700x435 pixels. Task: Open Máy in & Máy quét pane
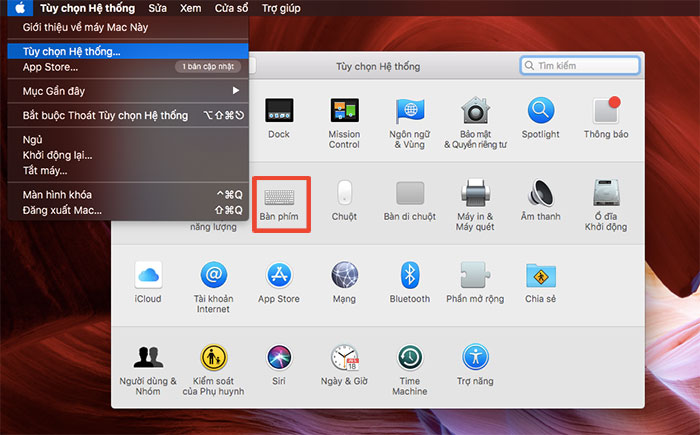click(475, 205)
